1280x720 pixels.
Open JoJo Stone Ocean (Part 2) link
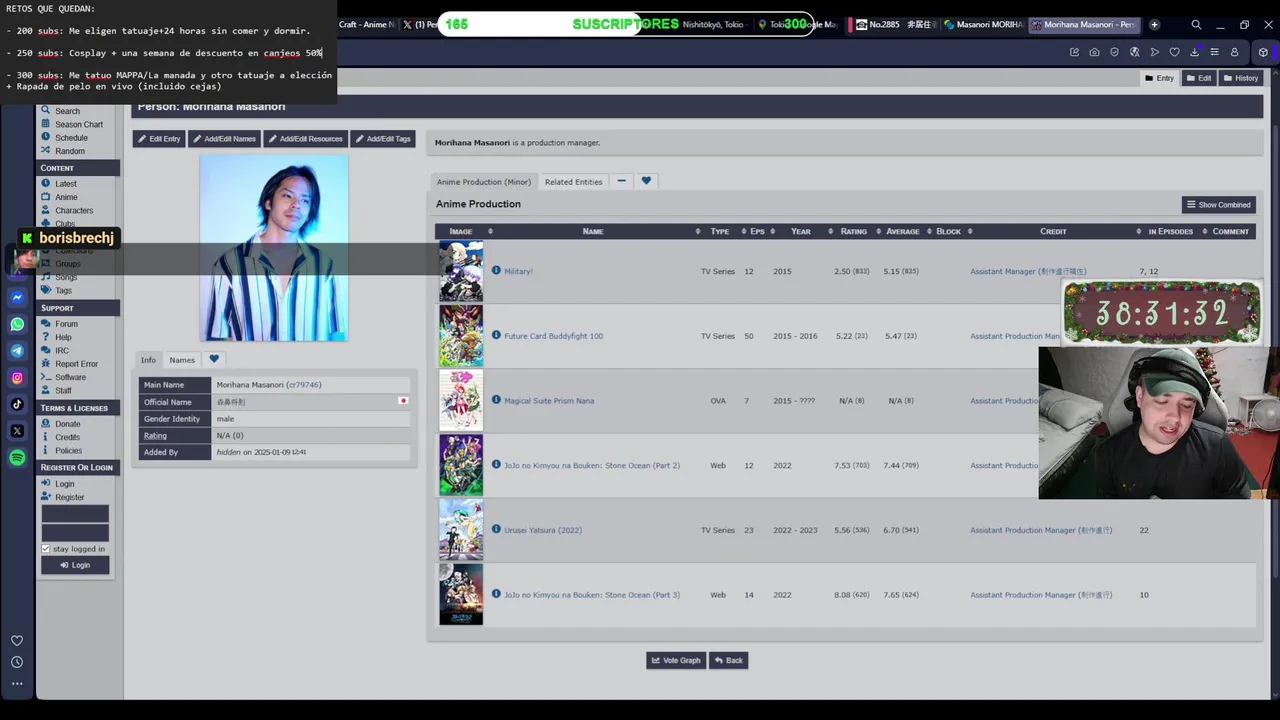592,465
